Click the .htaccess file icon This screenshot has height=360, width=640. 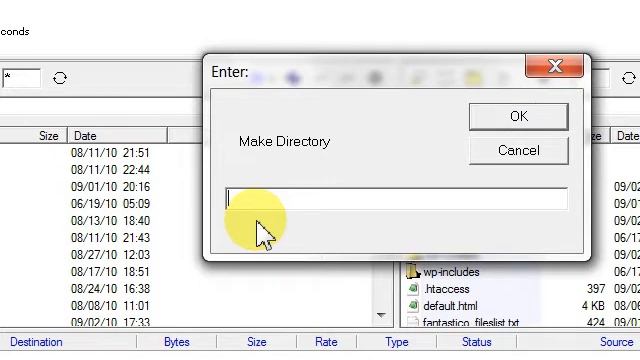[413, 289]
